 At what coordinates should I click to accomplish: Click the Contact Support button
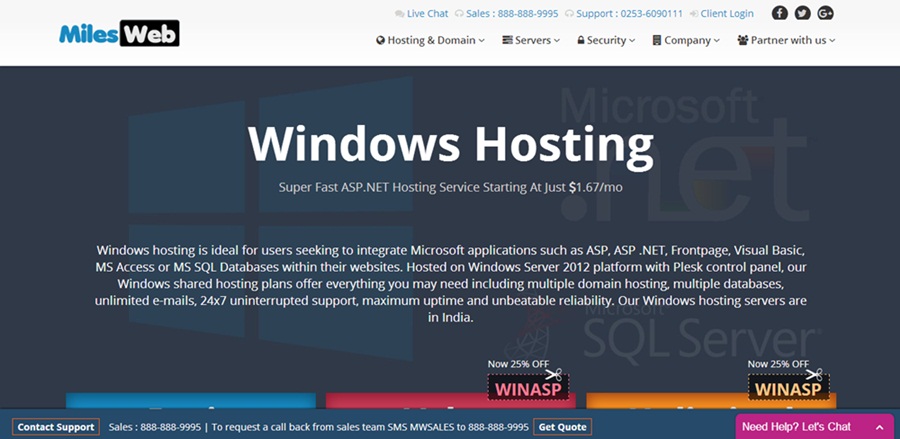coord(56,427)
